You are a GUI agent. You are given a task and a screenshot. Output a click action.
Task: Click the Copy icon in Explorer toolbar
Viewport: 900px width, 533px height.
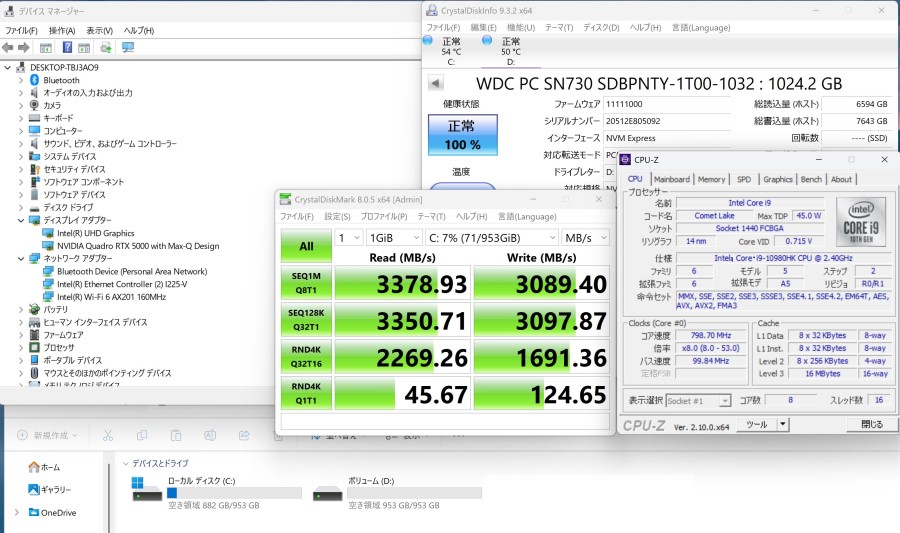(142, 435)
